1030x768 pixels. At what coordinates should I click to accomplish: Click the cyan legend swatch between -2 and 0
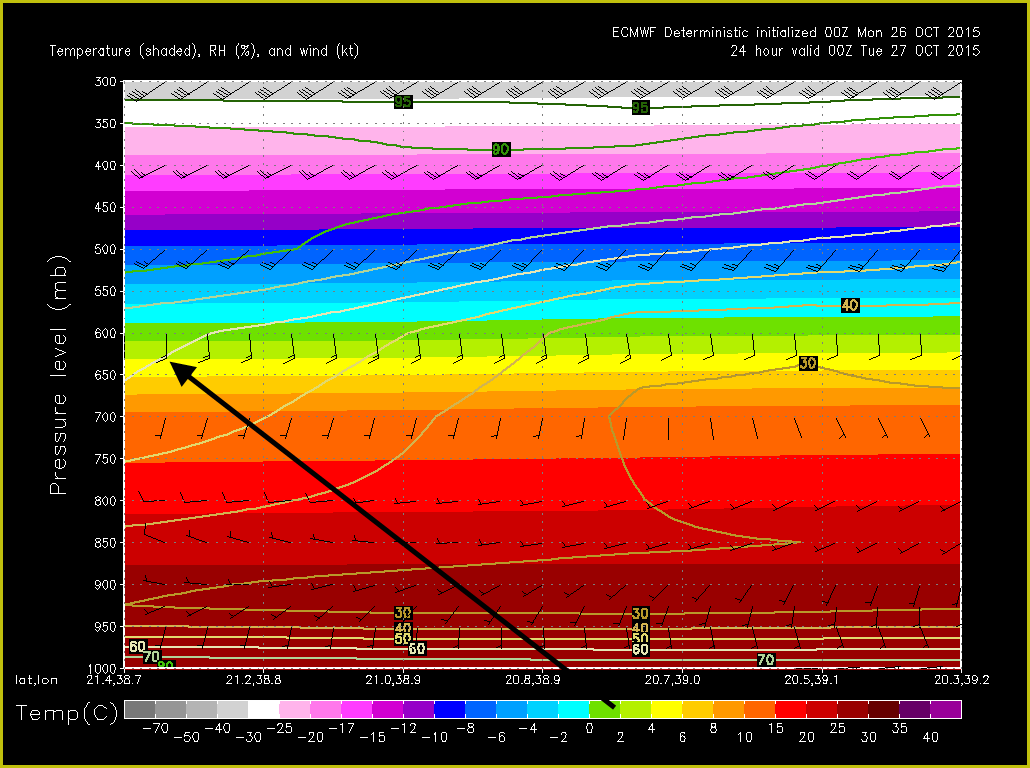coord(574,709)
